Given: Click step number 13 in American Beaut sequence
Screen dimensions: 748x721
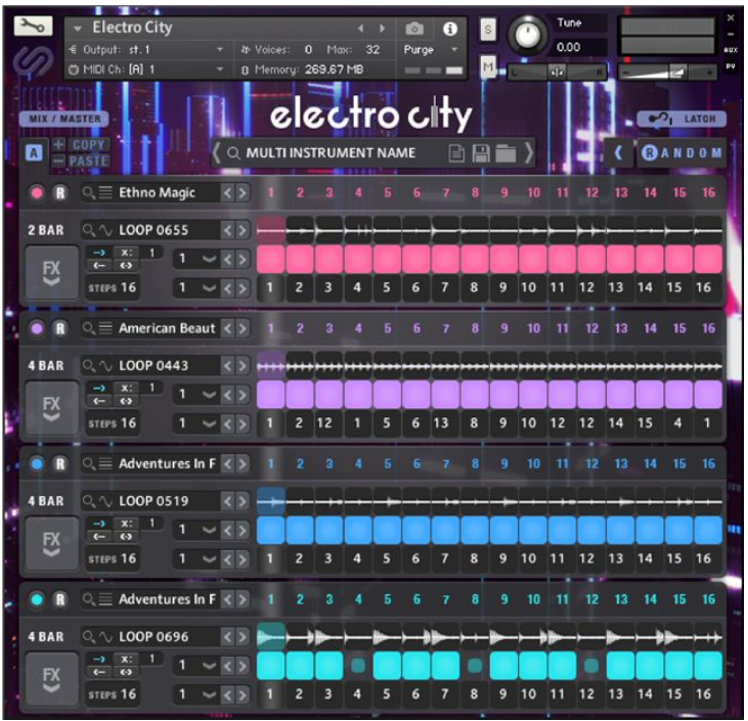Looking at the screenshot, I should (441, 423).
